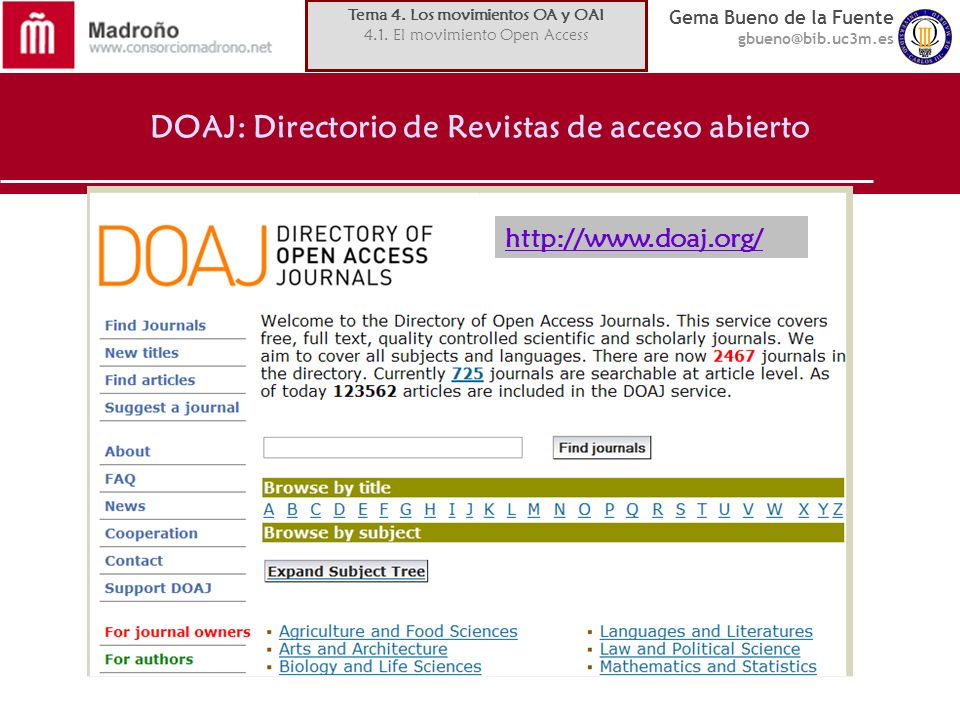This screenshot has width=960, height=720.
Task: Open Biology and Life Sciences subject
Action: point(380,667)
